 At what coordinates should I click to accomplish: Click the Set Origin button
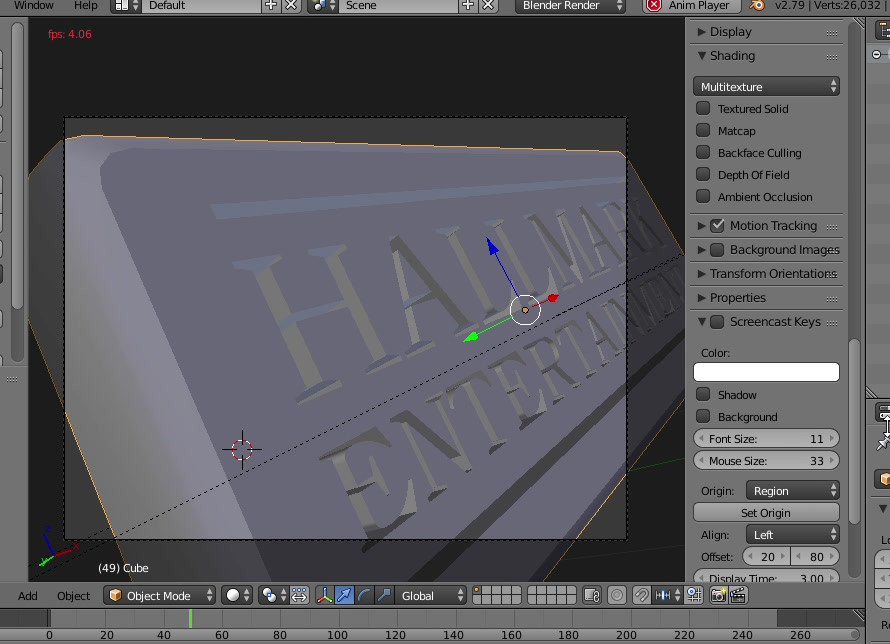tap(766, 513)
